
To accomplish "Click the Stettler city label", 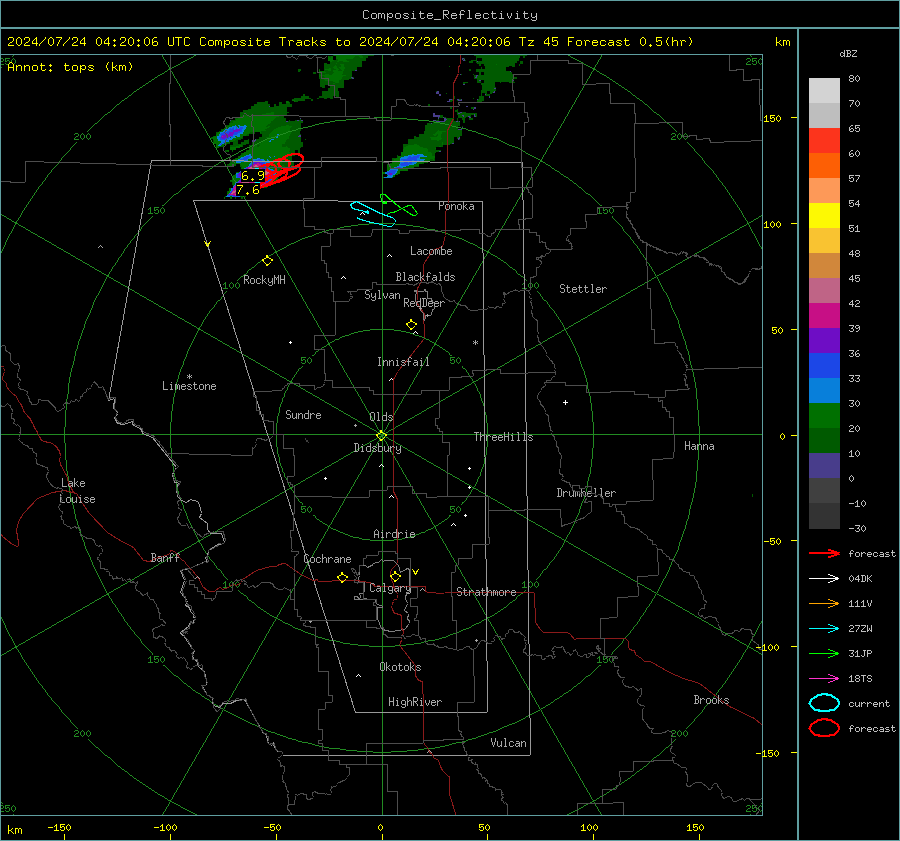I will [583, 289].
